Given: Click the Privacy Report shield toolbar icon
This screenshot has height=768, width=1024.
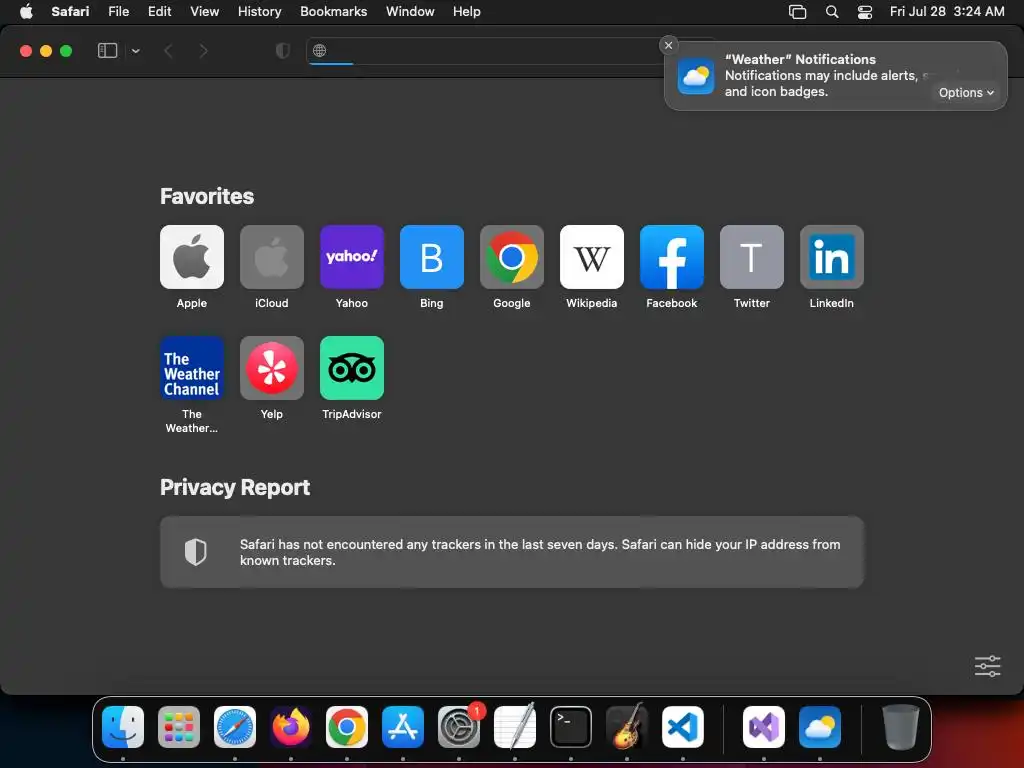Looking at the screenshot, I should point(282,51).
